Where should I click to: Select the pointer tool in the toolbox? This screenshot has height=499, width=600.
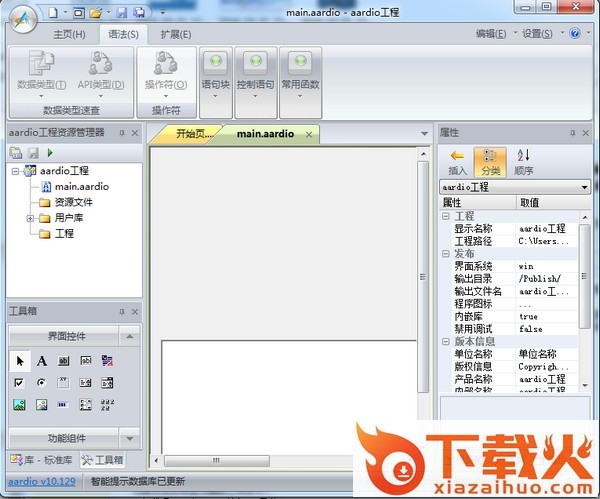point(19,361)
